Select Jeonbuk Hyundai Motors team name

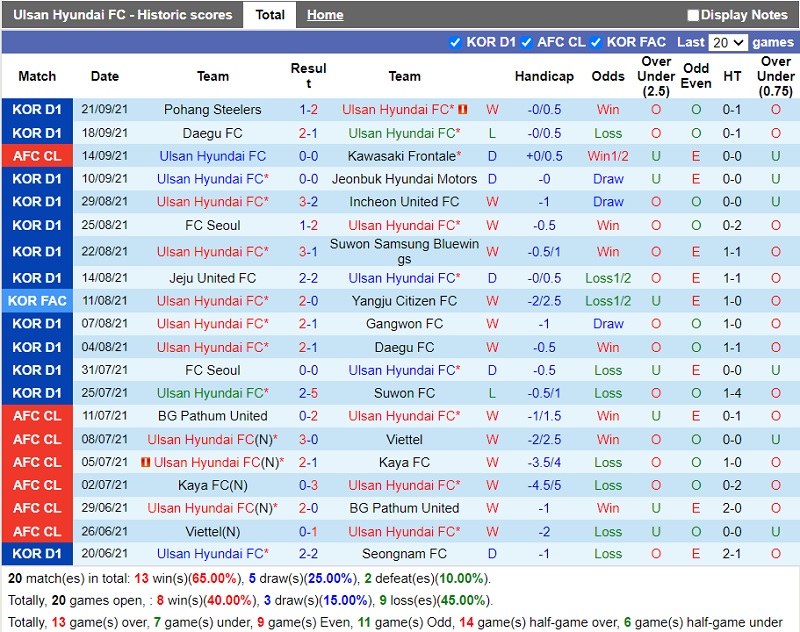pyautogui.click(x=404, y=179)
